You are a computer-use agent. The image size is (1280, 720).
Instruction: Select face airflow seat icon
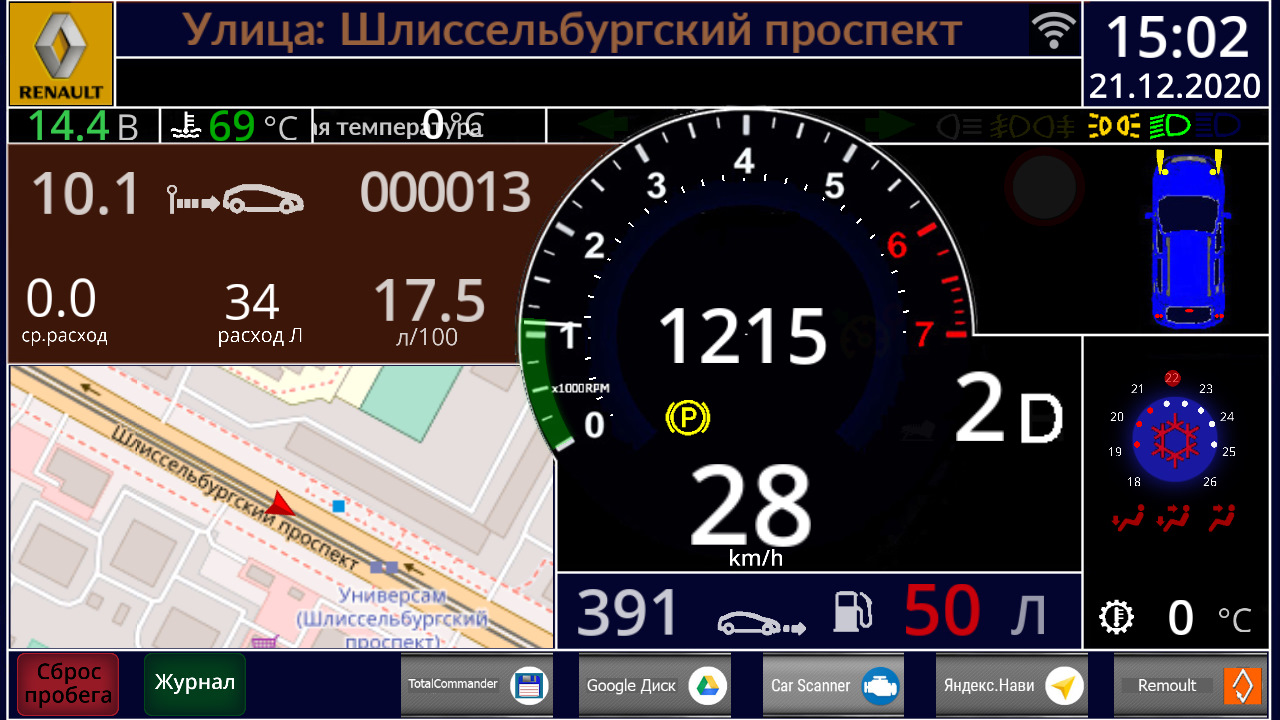coord(1221,518)
